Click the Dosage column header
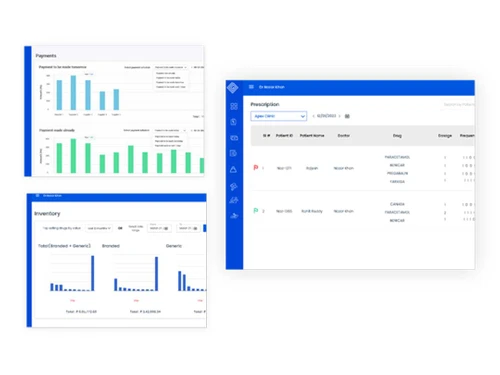Image resolution: width=500 pixels, height=375 pixels. [x=445, y=136]
